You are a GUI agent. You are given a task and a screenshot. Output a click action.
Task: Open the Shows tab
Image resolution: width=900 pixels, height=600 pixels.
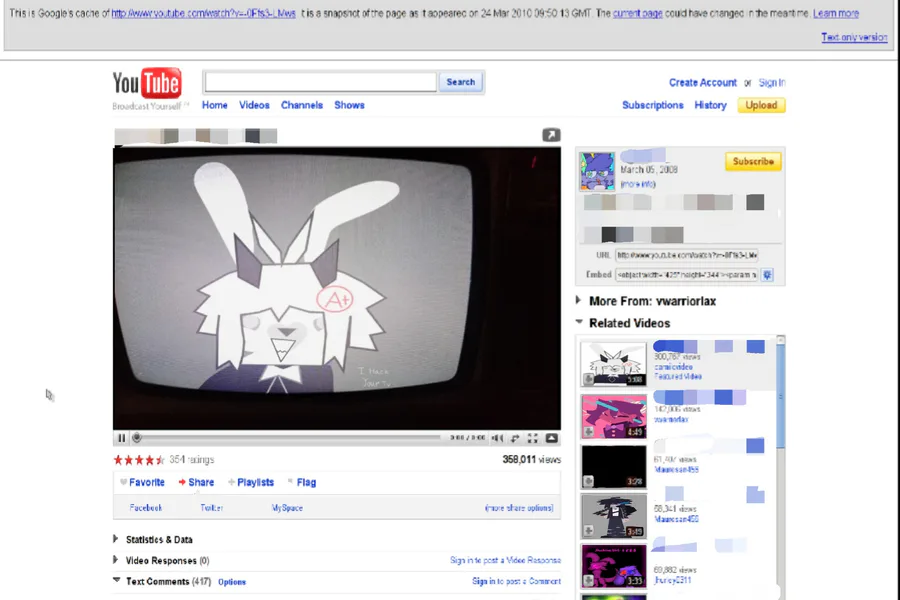click(350, 105)
